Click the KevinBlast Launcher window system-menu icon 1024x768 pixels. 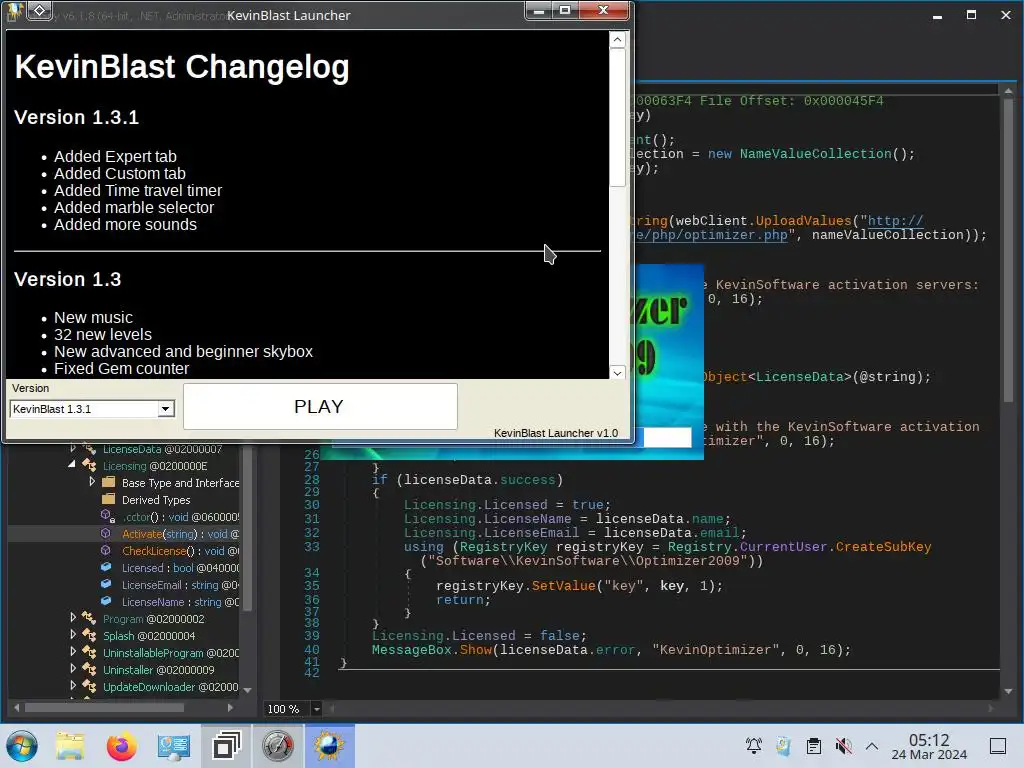[14, 12]
